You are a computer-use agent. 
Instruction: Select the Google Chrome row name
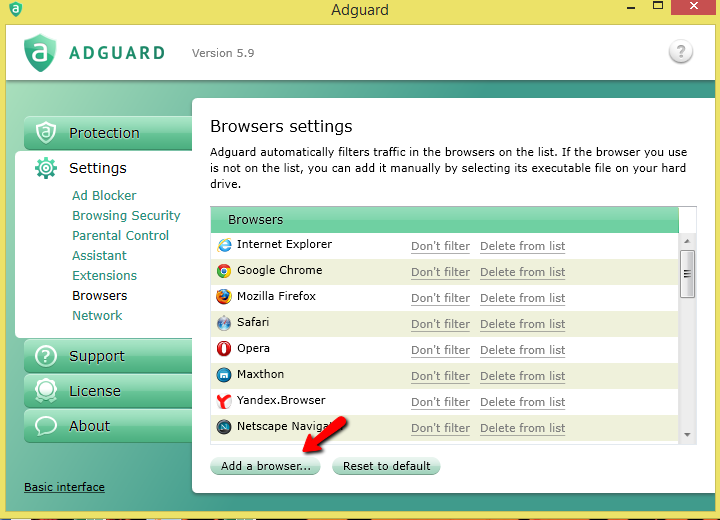coord(280,271)
